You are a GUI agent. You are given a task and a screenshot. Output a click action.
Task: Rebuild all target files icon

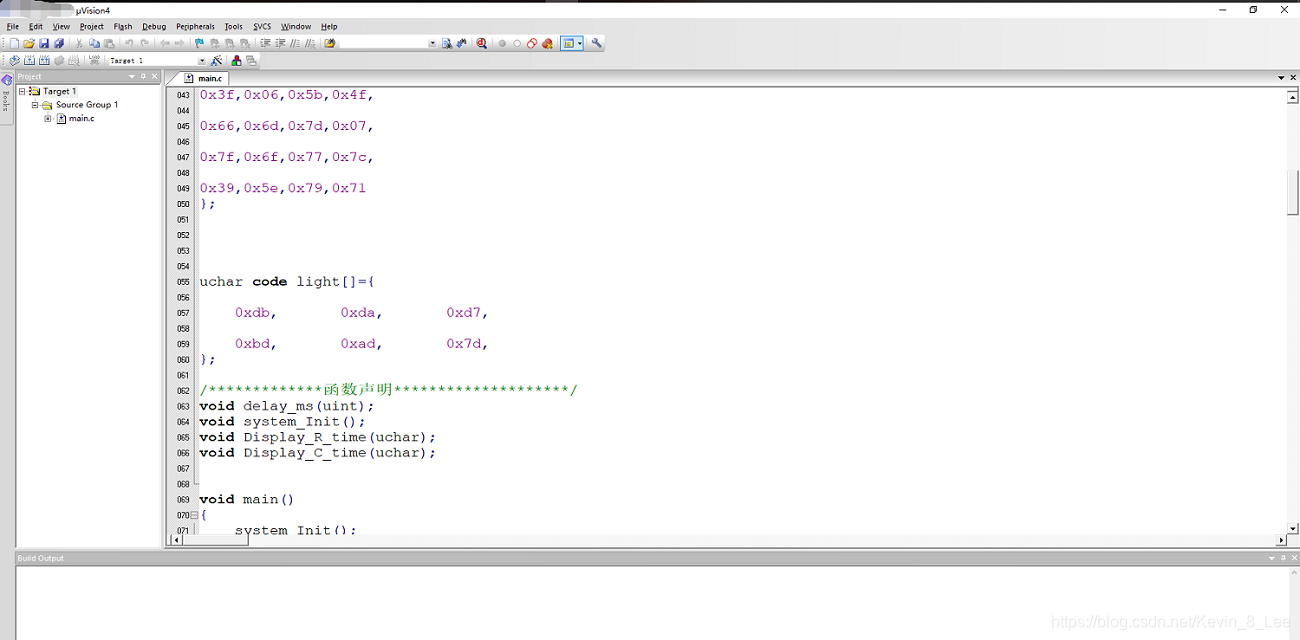[44, 60]
